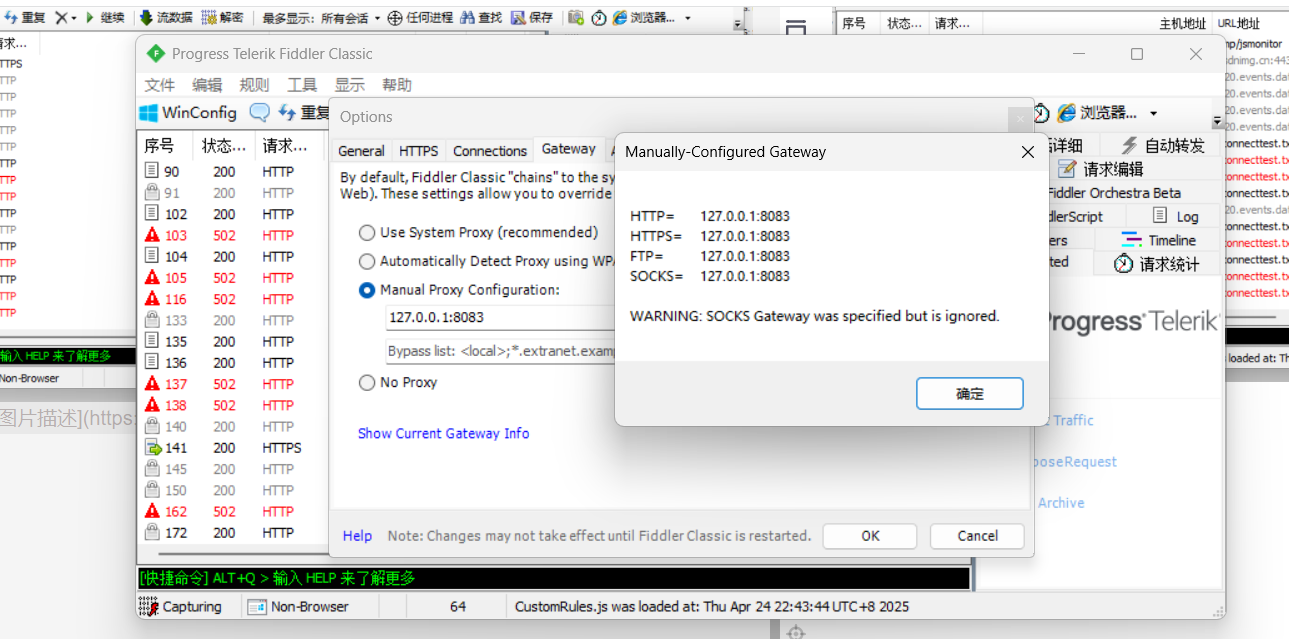Select session 103 with warning icon
The image size is (1289, 639).
coord(152,235)
